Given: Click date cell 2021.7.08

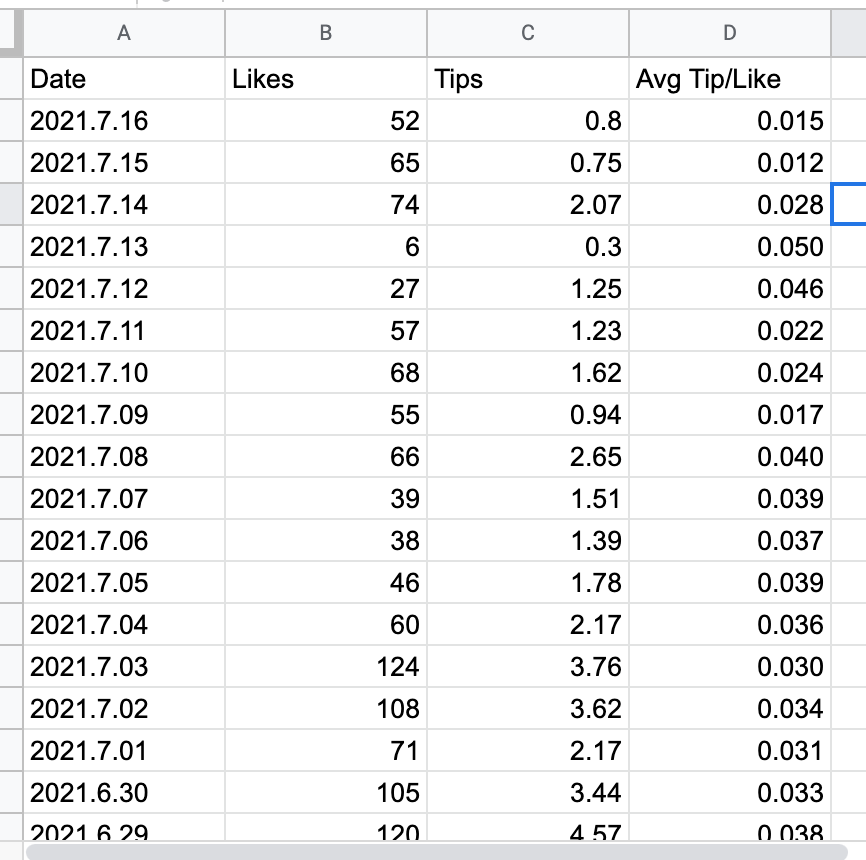Looking at the screenshot, I should pyautogui.click(x=124, y=456).
